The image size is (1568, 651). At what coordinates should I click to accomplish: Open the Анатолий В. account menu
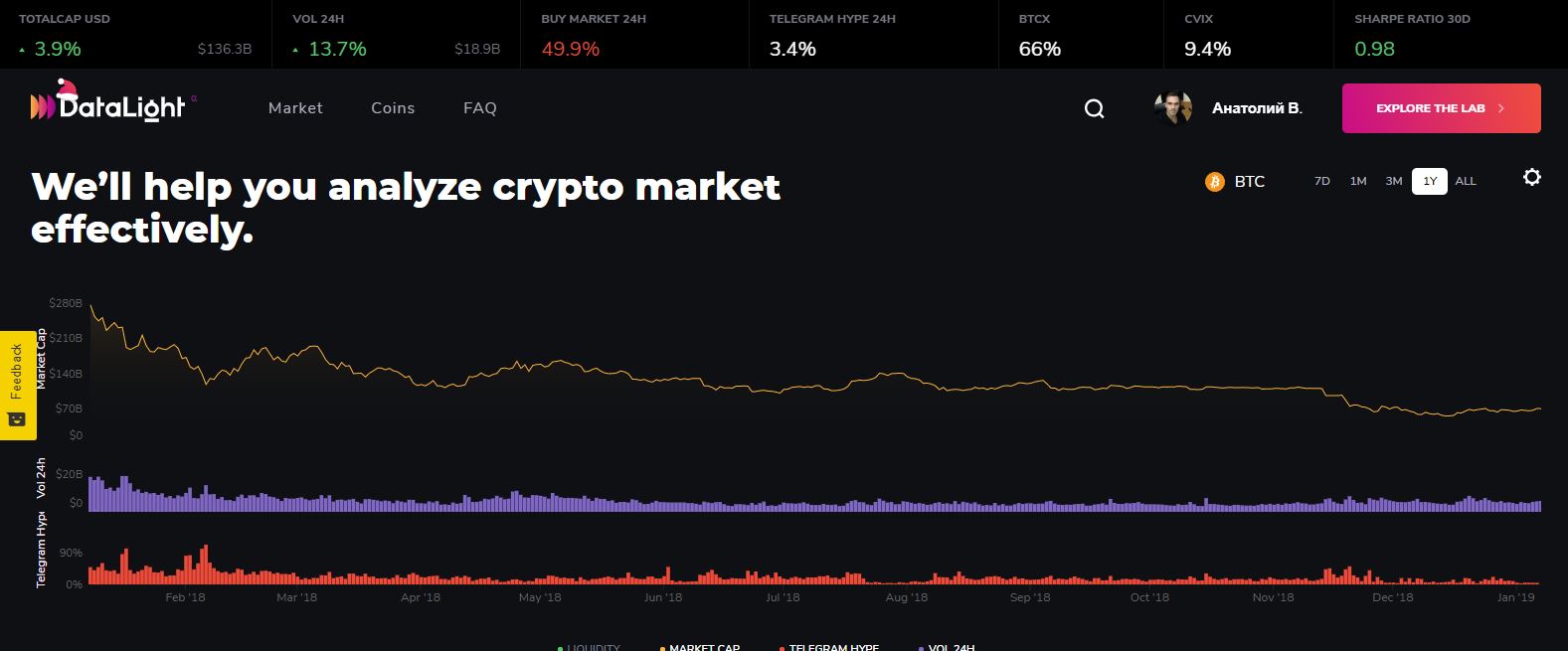click(x=1257, y=108)
